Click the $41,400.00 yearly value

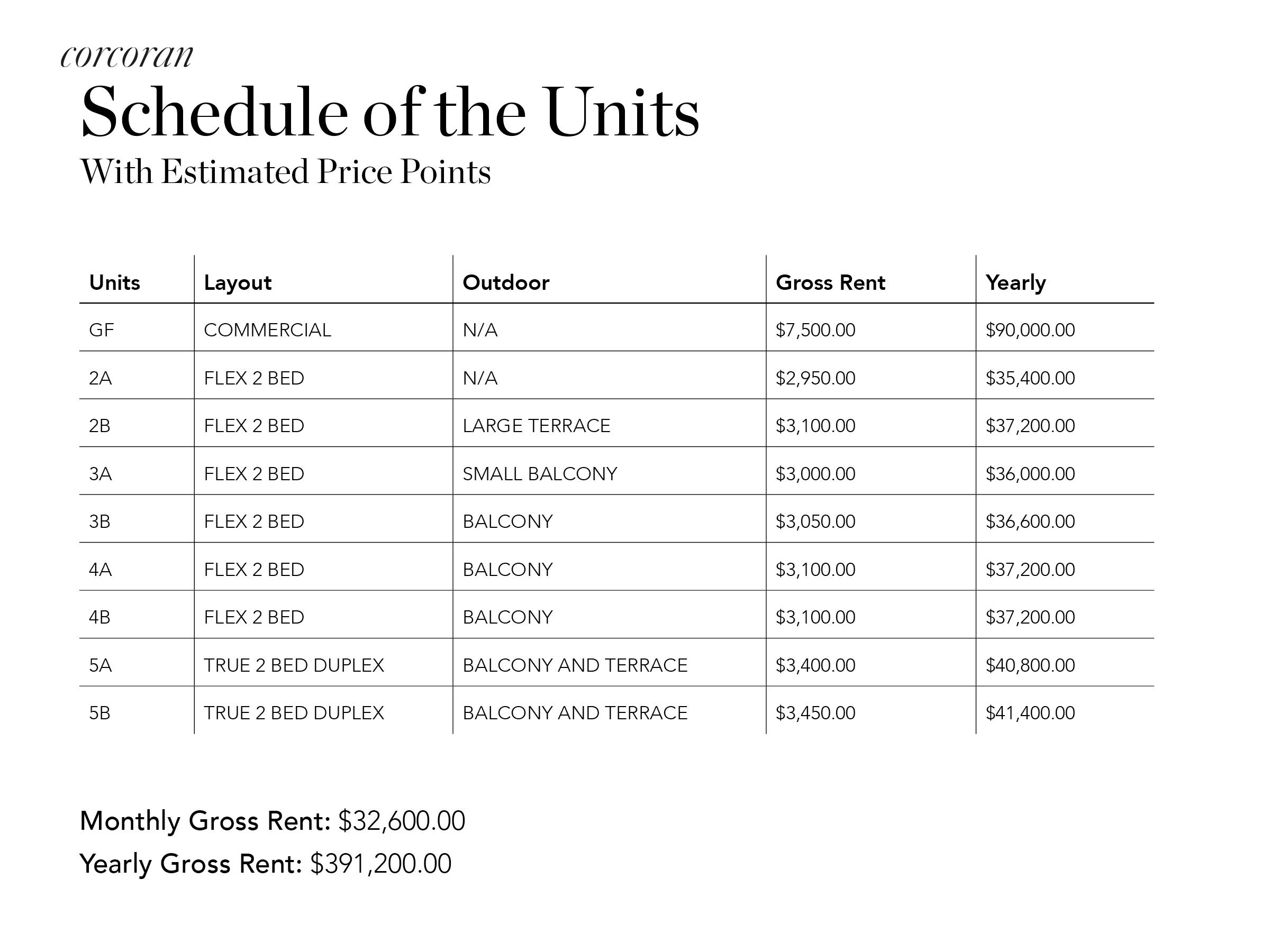coord(1030,713)
